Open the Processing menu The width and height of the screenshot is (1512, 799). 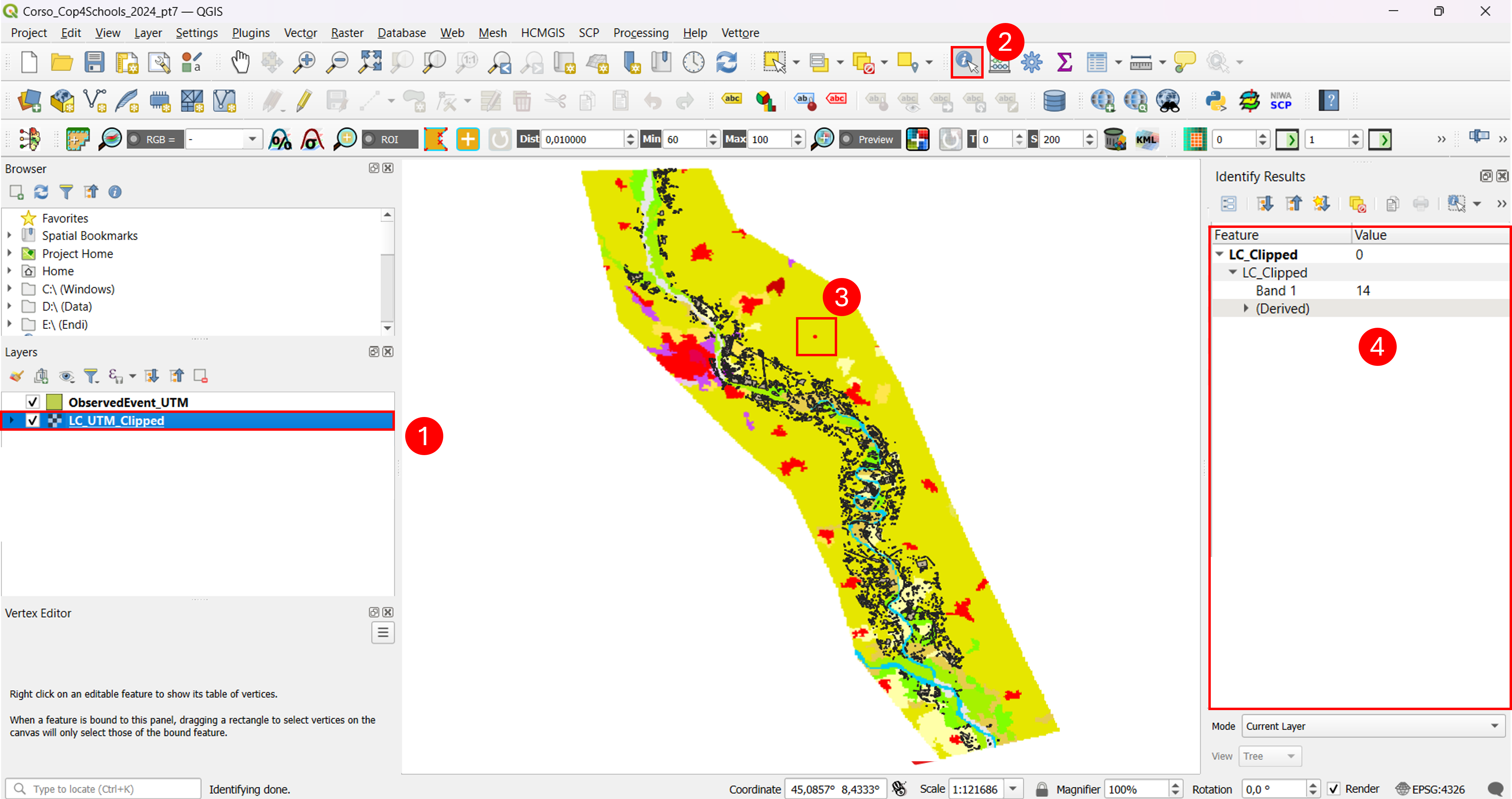[640, 33]
